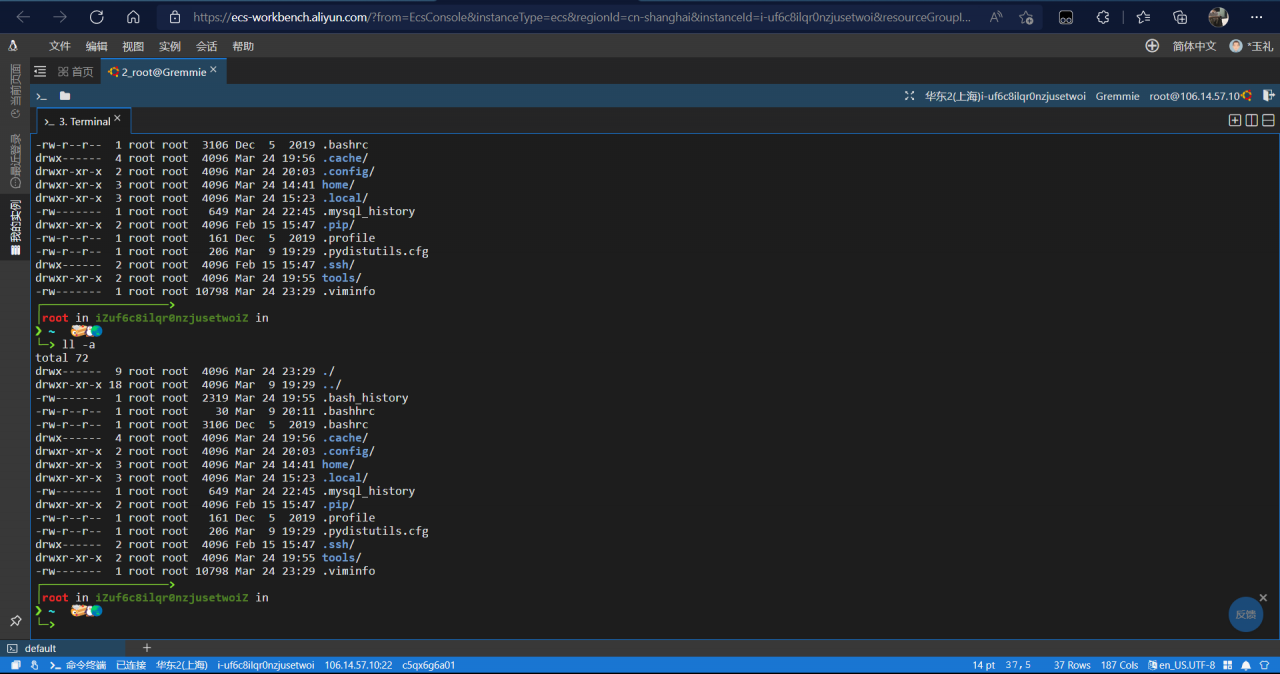This screenshot has width=1280, height=674.
Task: Click the Linux penguin logo icon
Action: [x=13, y=46]
